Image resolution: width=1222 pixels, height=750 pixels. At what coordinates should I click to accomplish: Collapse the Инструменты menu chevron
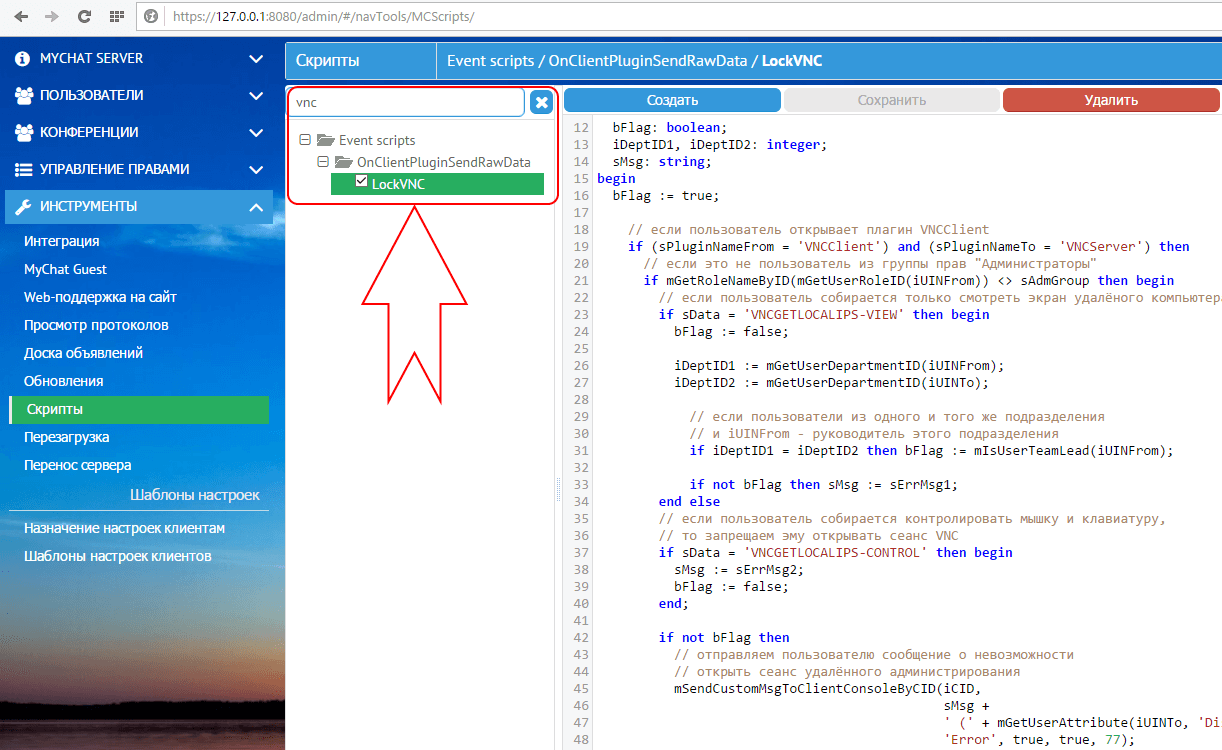[256, 207]
